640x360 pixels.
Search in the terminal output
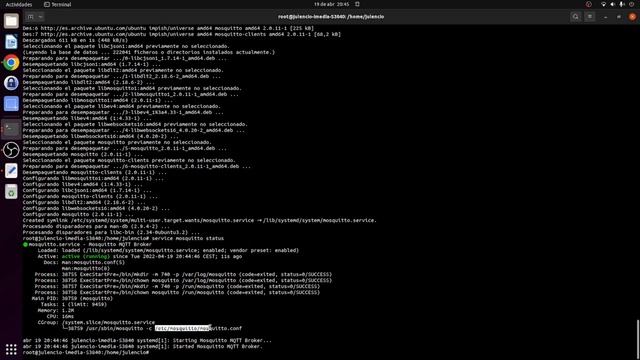point(576,17)
